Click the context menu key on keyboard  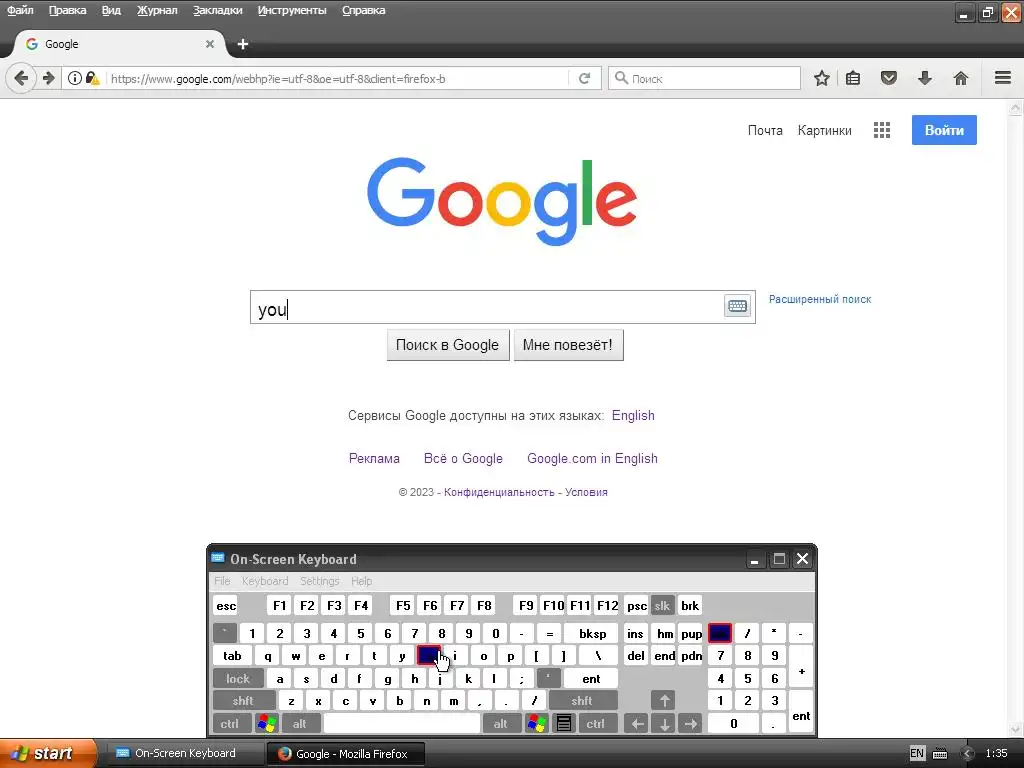pyautogui.click(x=564, y=724)
